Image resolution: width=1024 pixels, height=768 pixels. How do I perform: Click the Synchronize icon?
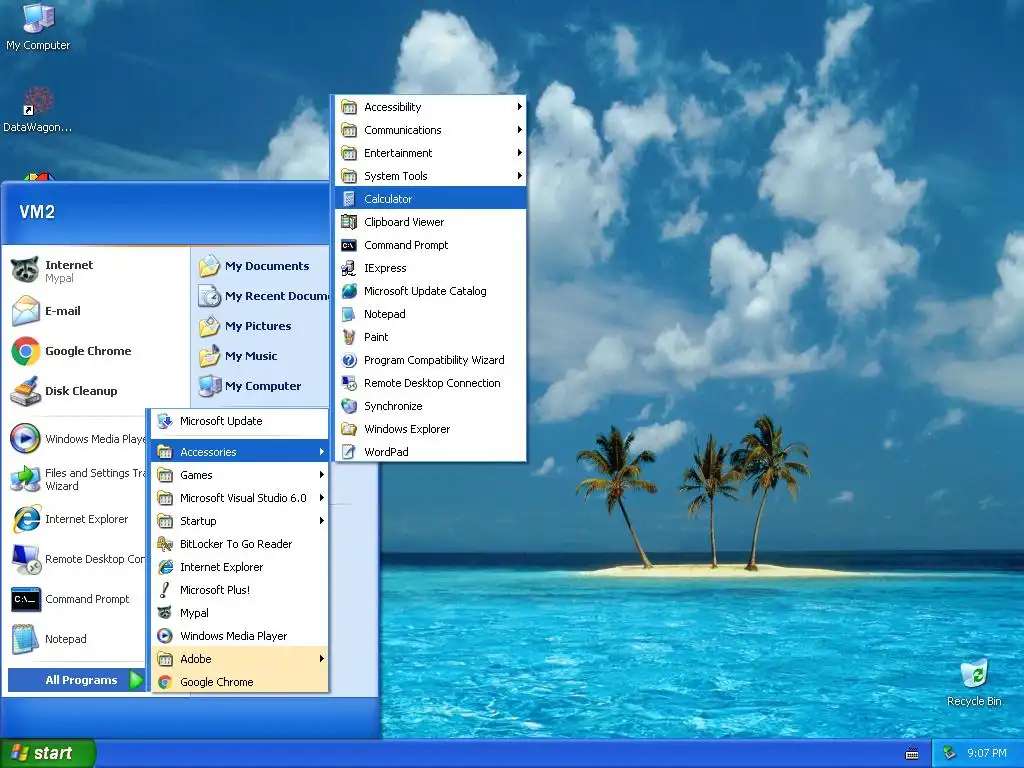349,406
